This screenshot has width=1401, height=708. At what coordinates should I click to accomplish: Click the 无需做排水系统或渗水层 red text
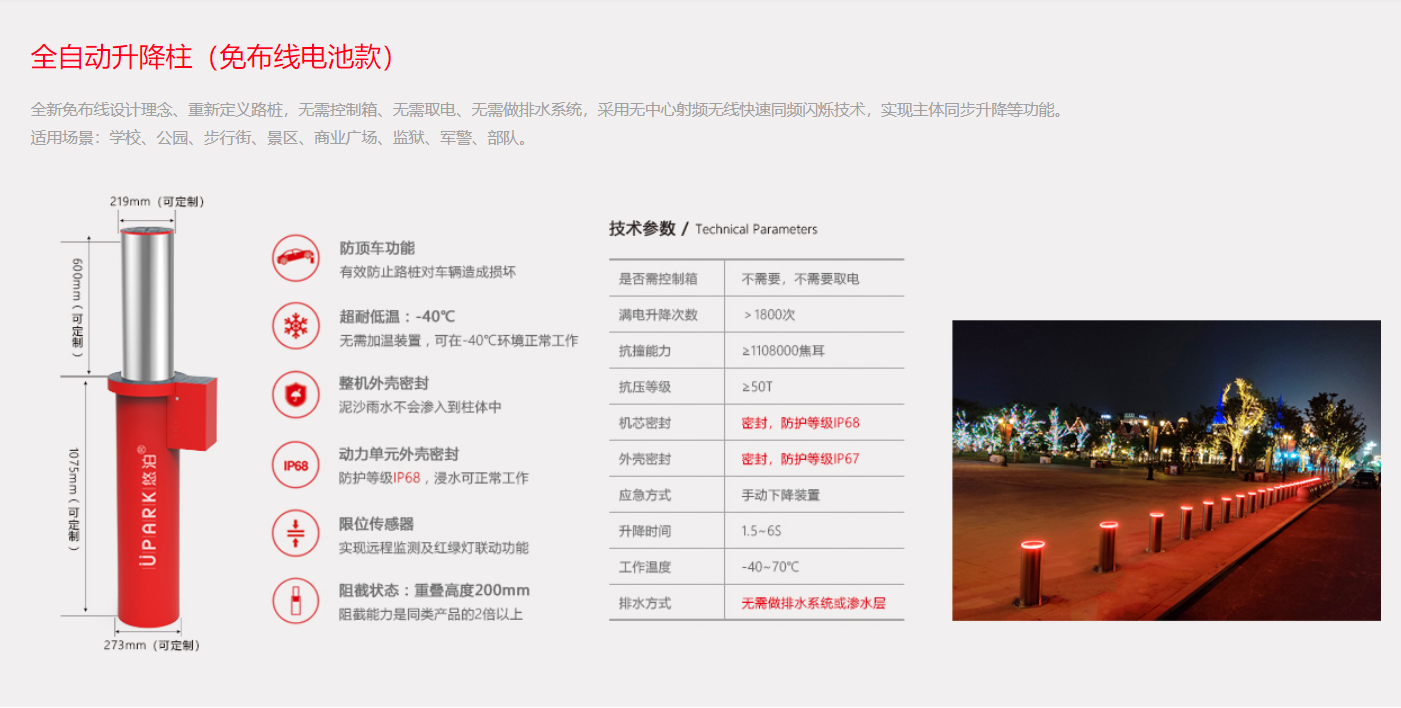[813, 603]
